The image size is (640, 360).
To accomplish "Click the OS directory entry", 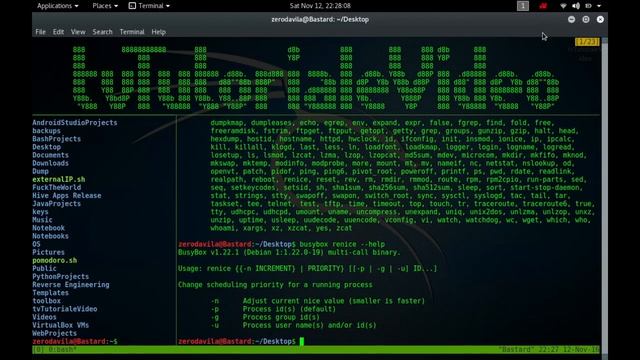I will pos(36,244).
